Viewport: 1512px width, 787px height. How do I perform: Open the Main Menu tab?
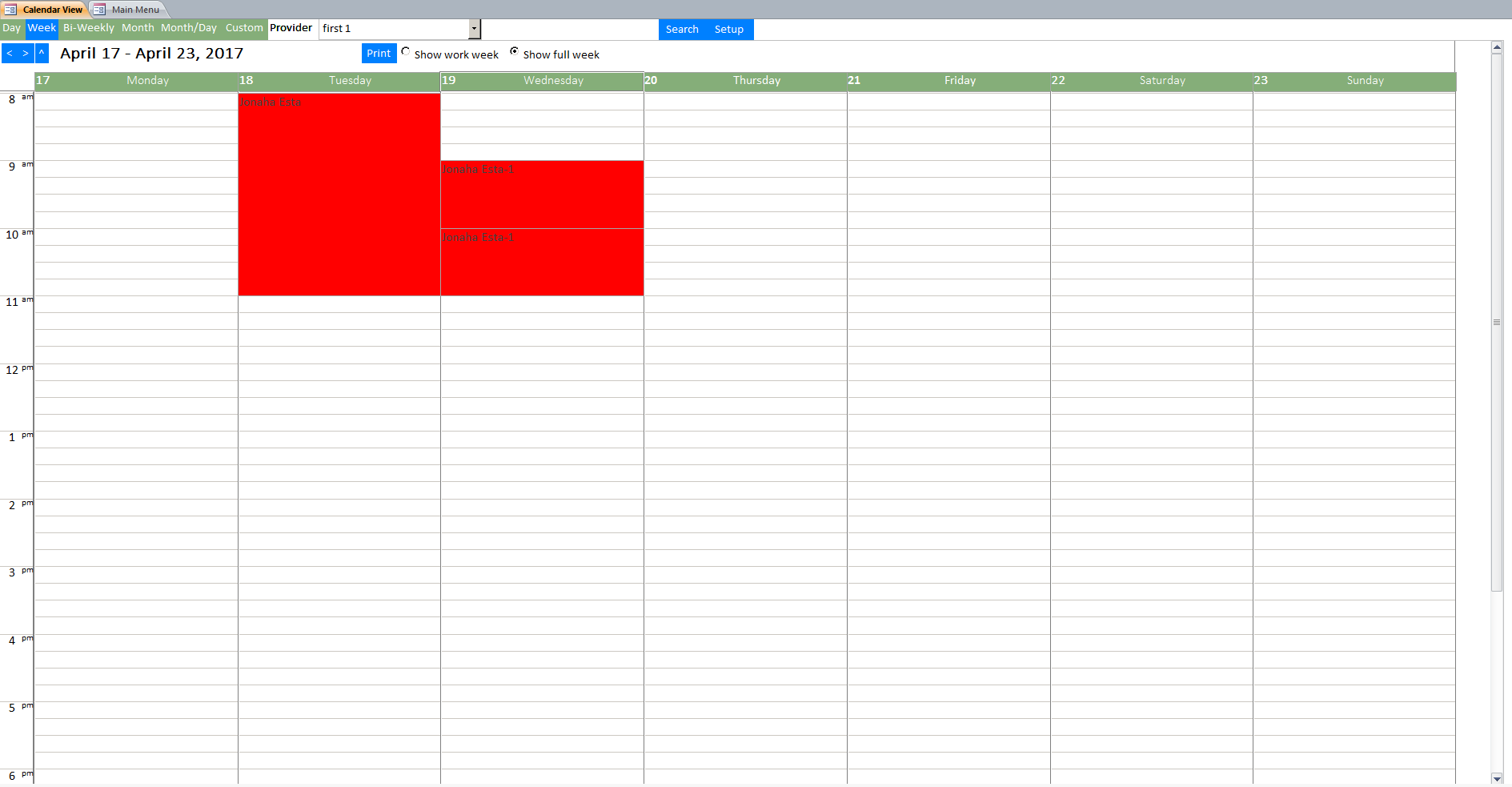[127, 10]
